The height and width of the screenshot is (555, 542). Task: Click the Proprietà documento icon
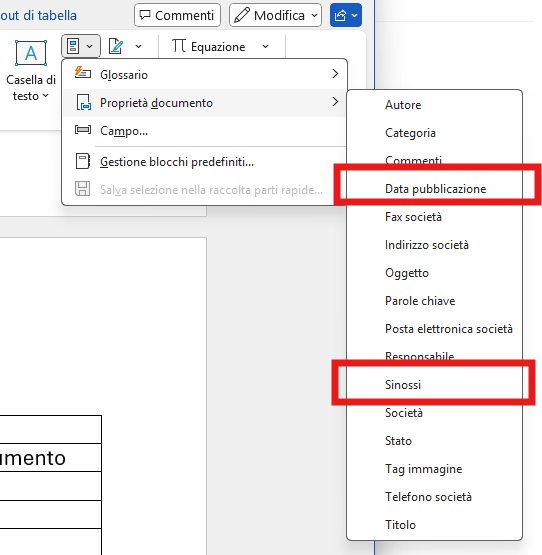point(84,102)
